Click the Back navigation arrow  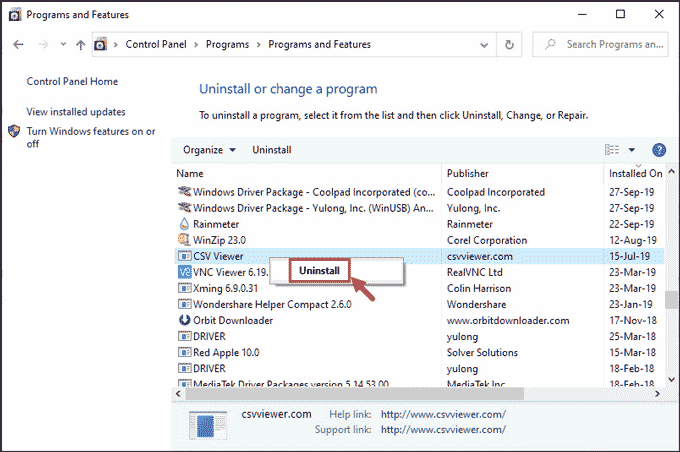pos(18,45)
